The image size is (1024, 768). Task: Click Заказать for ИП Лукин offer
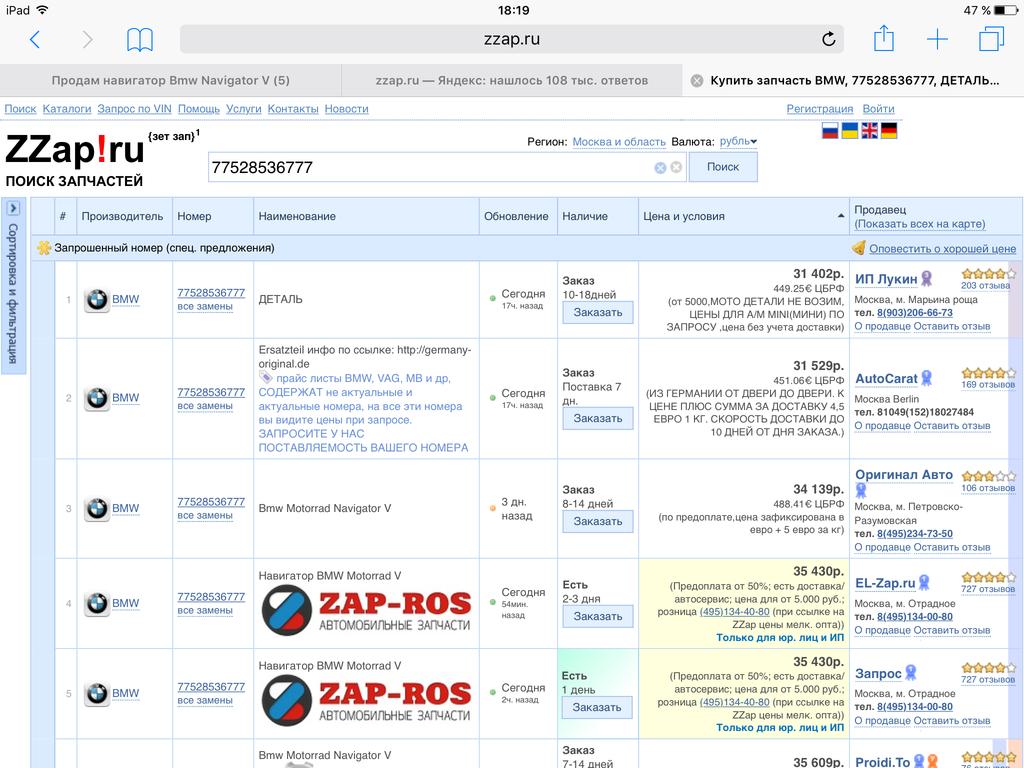(x=598, y=313)
